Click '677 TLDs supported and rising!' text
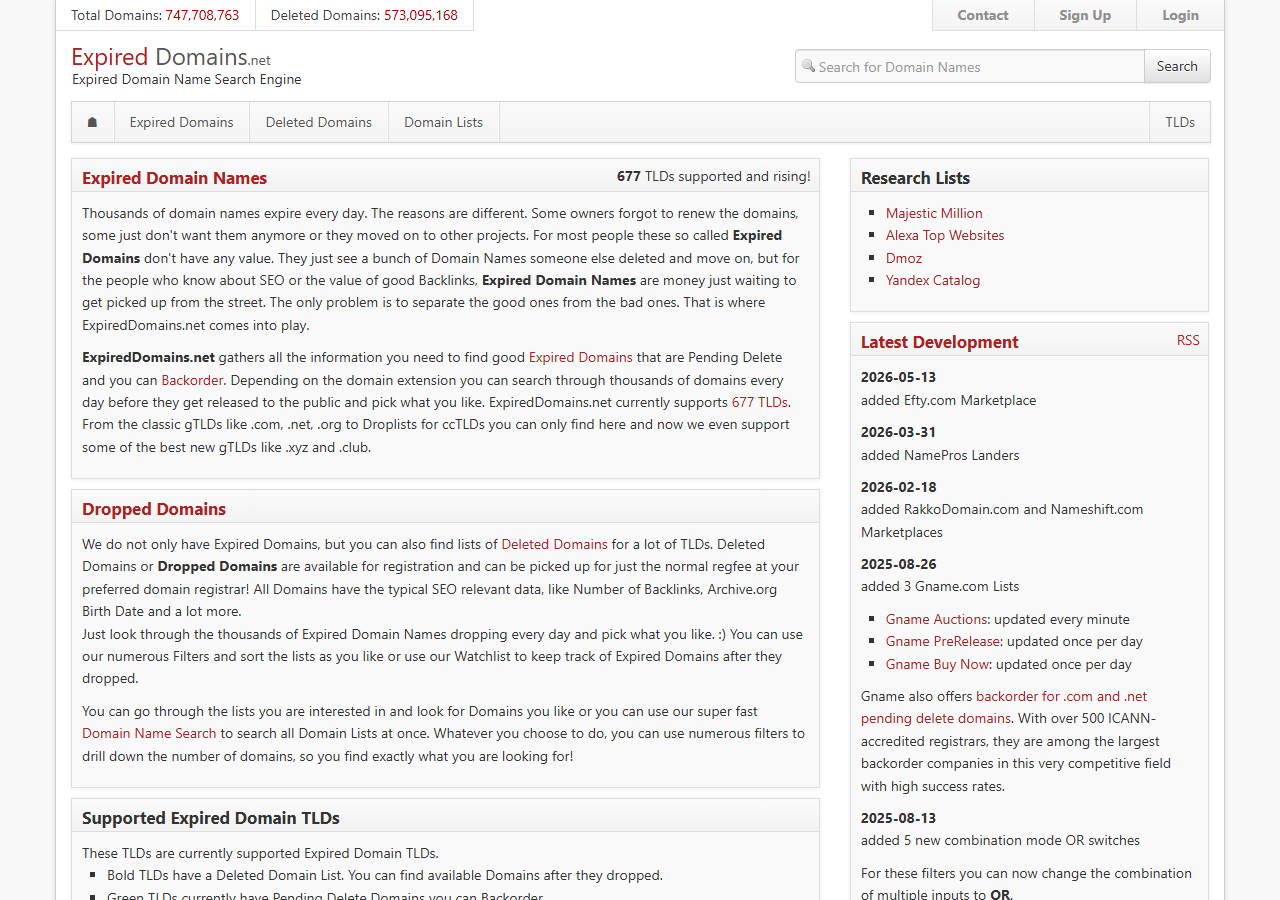 tap(714, 176)
